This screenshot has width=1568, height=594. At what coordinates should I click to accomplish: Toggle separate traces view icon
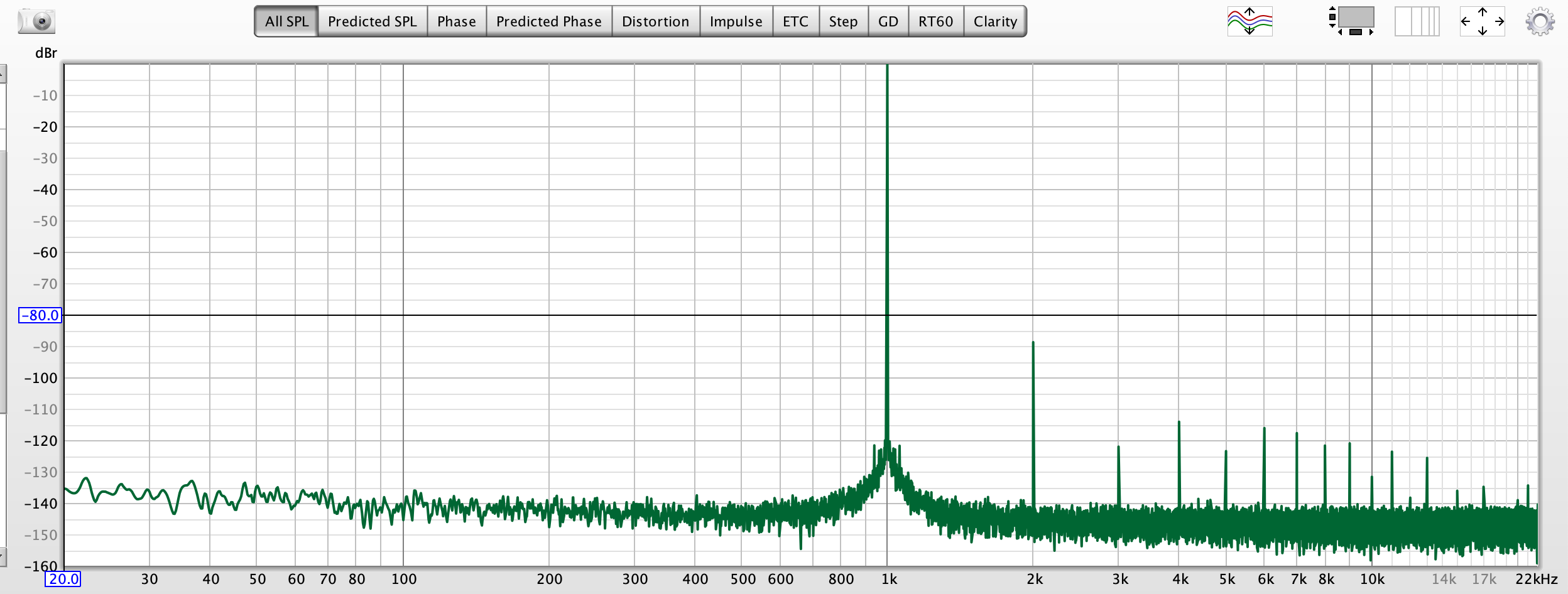coord(1249,21)
